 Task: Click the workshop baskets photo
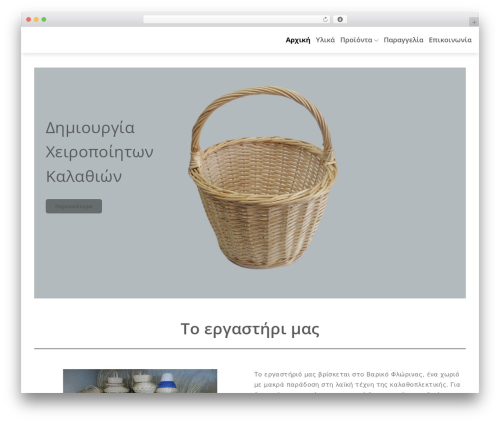[x=140, y=381]
